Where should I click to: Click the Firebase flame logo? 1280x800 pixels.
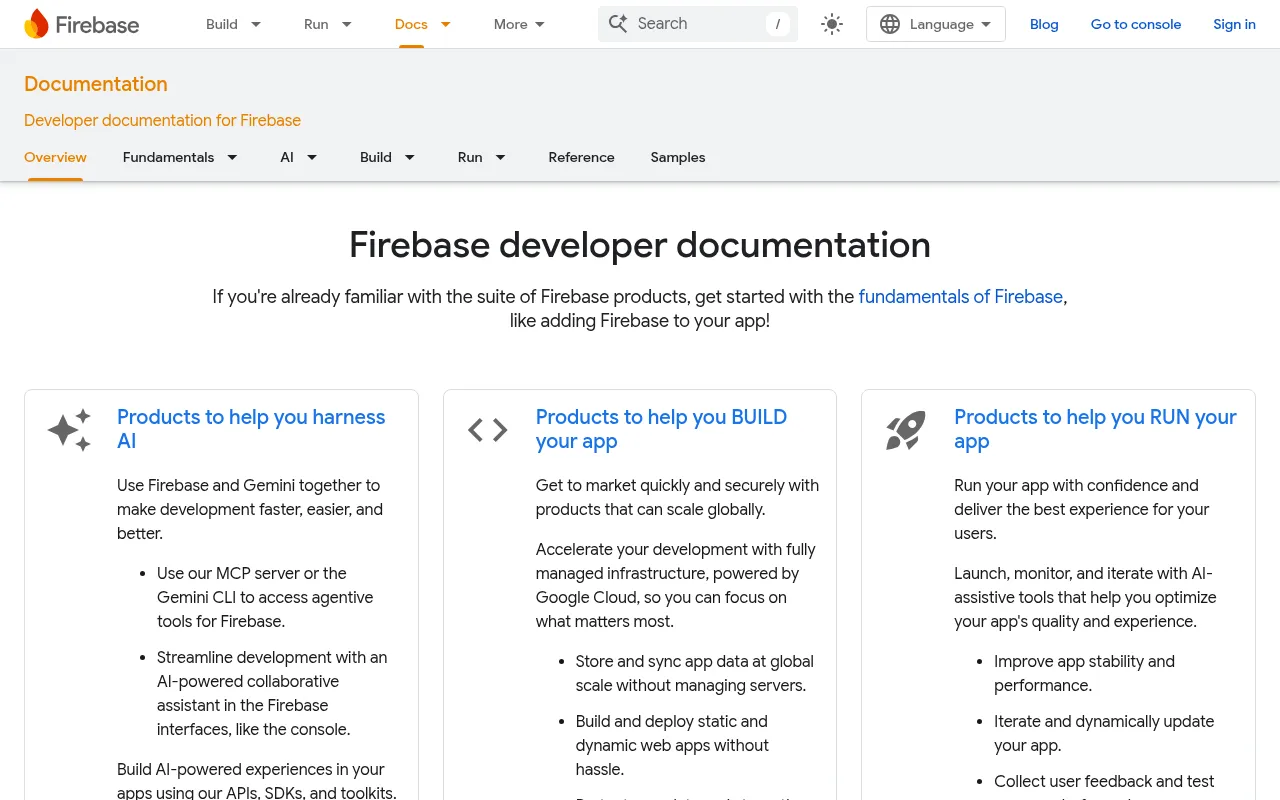pos(36,24)
